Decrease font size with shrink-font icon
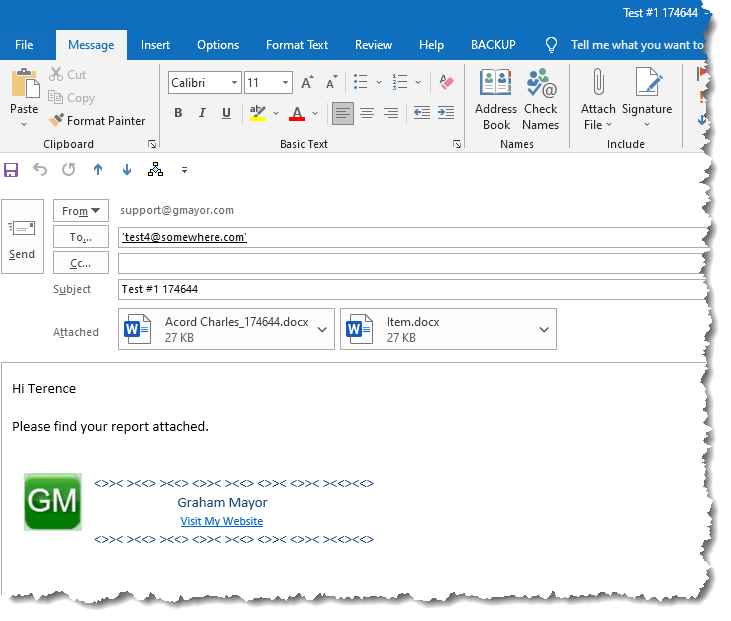The image size is (731, 621). click(x=331, y=83)
